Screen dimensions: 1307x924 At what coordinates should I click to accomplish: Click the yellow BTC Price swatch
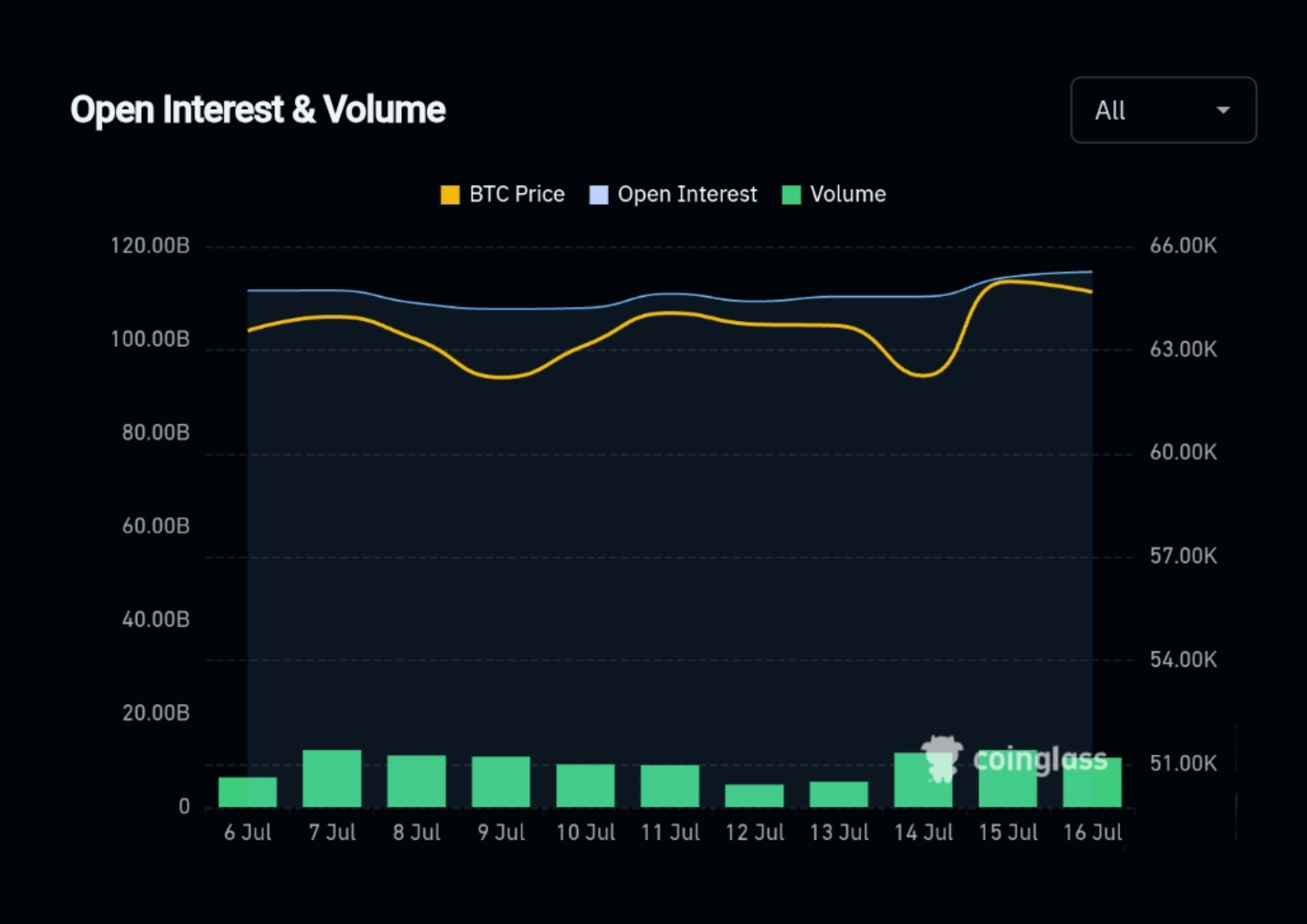[450, 195]
